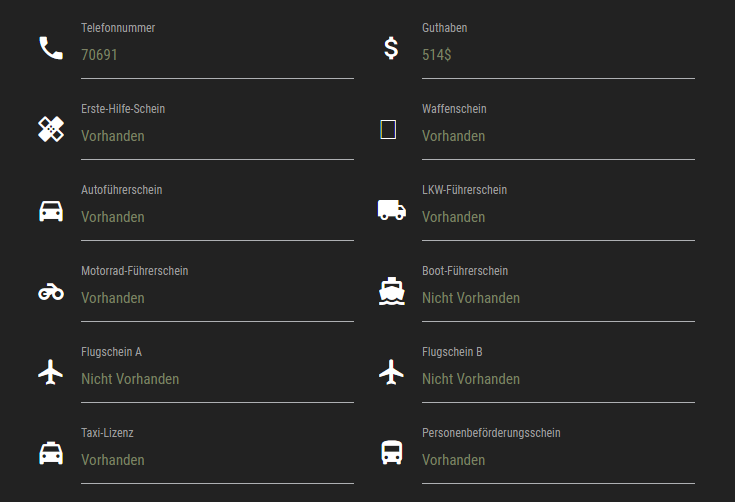This screenshot has height=502, width=735.
Task: Click the Taxi-Lizenz 'Vorhanden' field
Action: click(x=217, y=460)
